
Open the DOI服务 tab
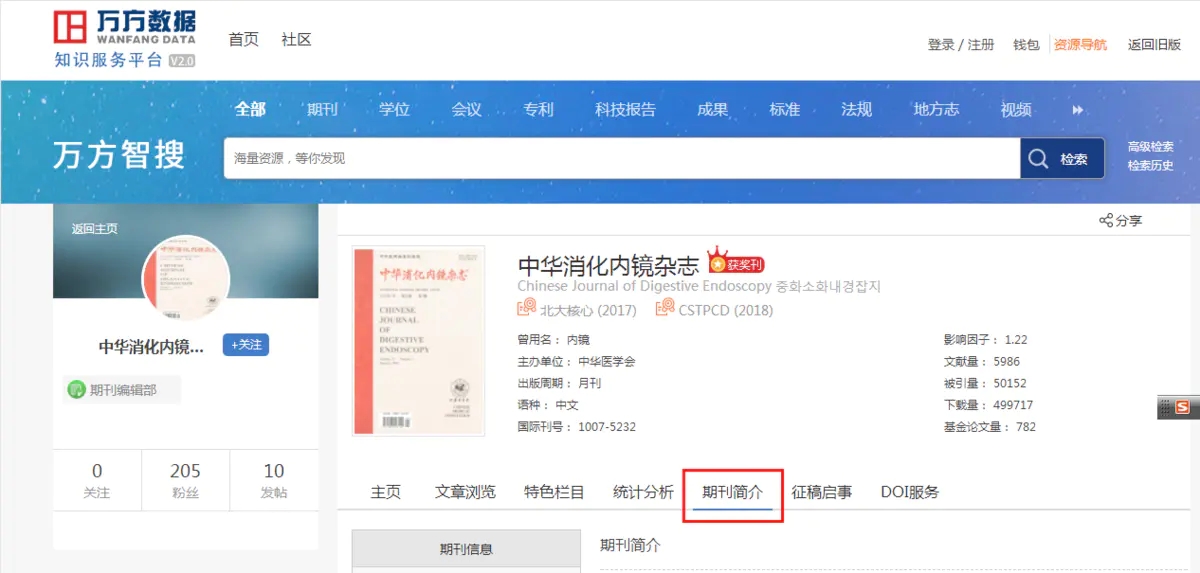(910, 492)
